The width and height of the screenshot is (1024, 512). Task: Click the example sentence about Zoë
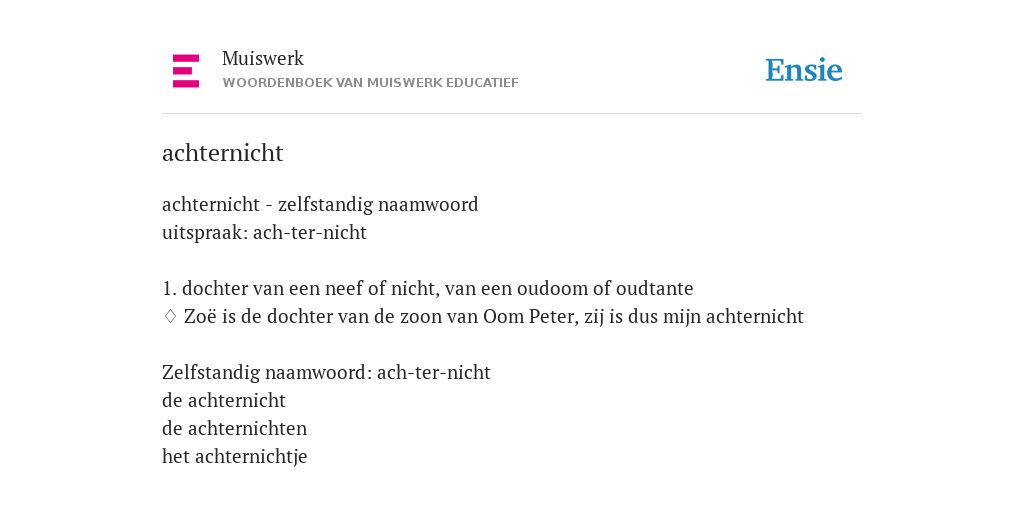pos(494,317)
